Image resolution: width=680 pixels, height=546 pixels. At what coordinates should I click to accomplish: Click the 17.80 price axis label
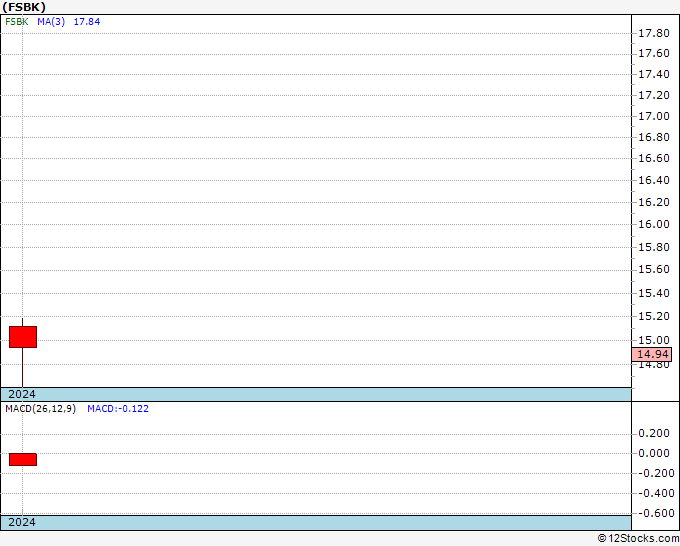[654, 33]
